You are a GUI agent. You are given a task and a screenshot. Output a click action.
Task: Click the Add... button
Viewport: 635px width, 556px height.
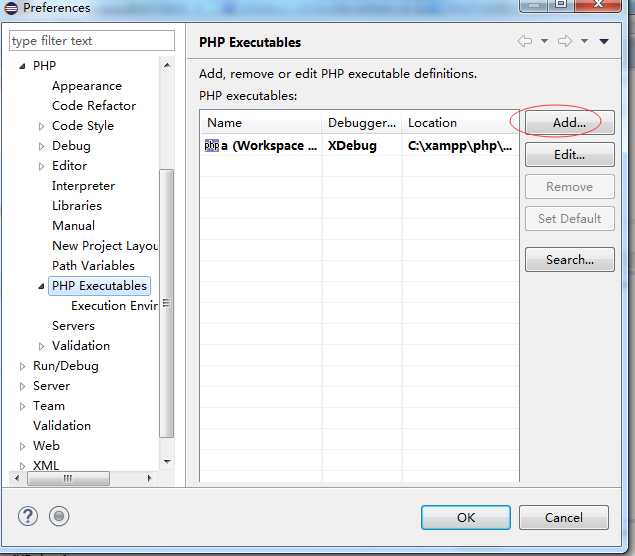click(x=570, y=122)
